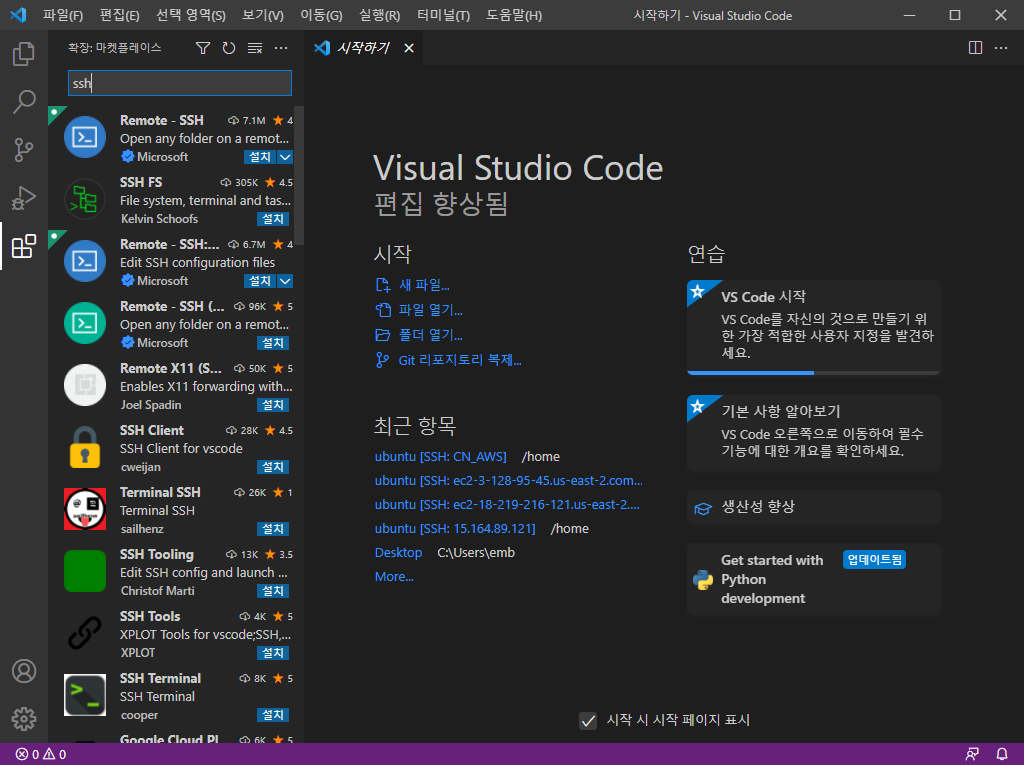
Task: Open the 이동(G) menu
Action: tap(321, 15)
